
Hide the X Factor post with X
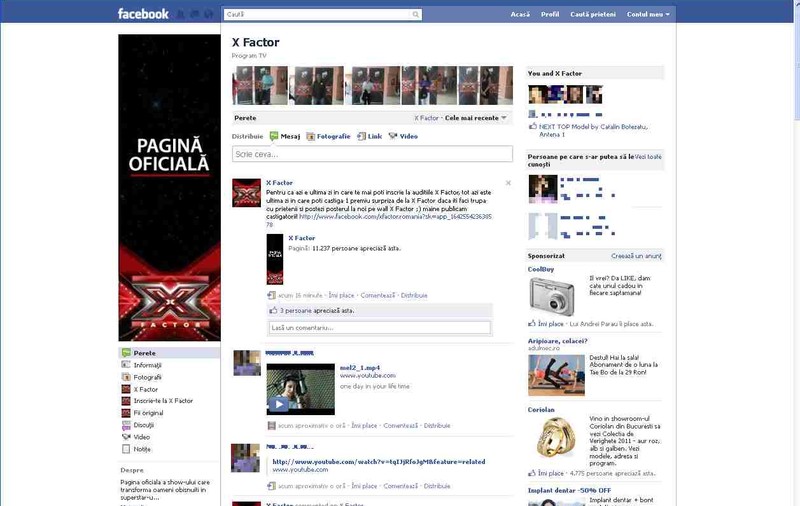pos(508,183)
